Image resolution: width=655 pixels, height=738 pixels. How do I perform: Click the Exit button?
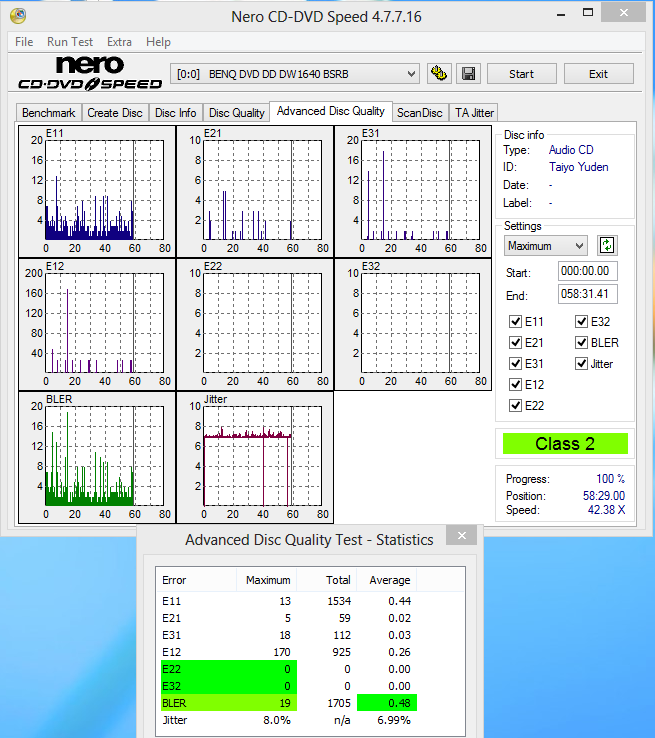click(x=598, y=74)
